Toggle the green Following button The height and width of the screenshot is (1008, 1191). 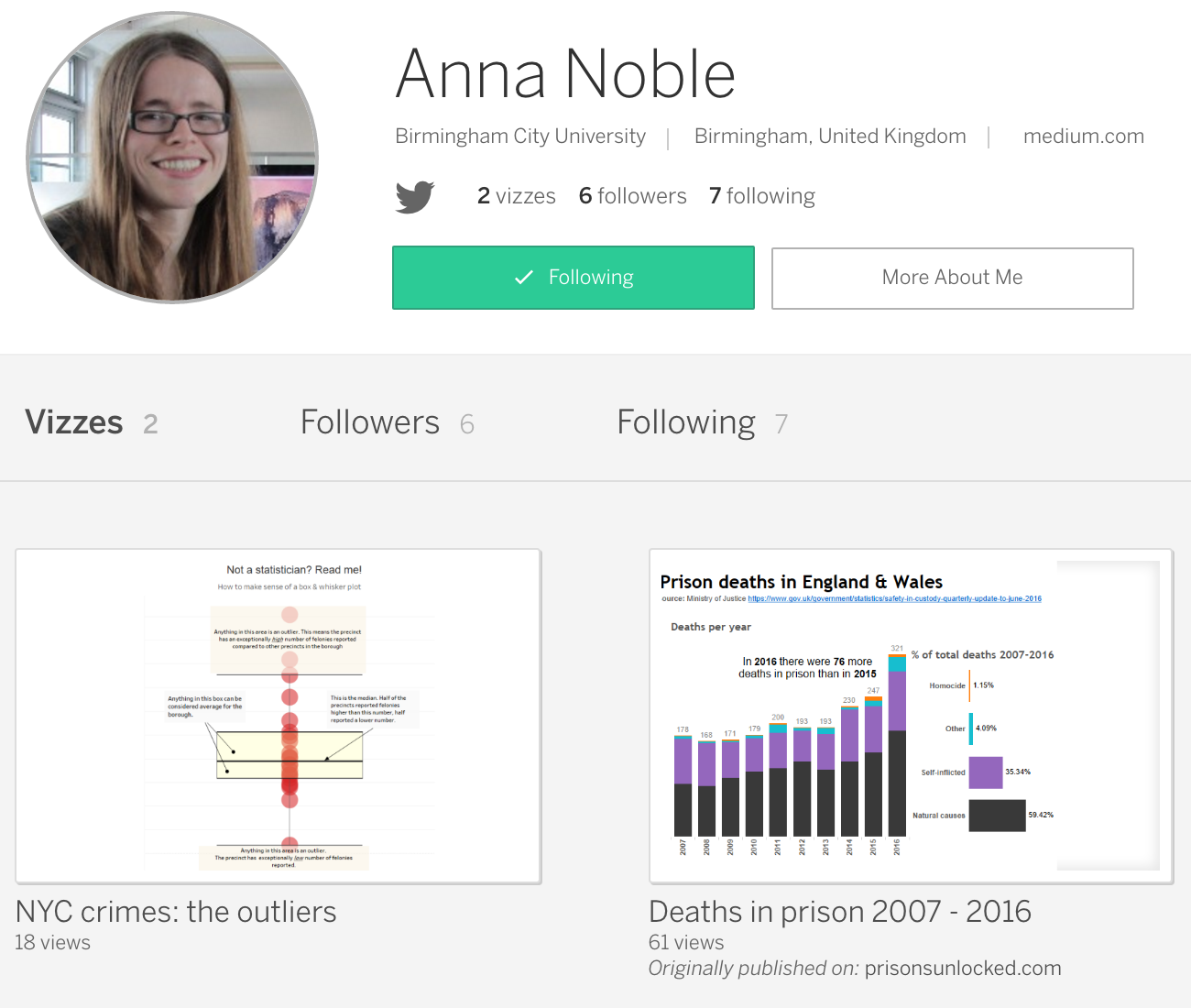pos(574,278)
